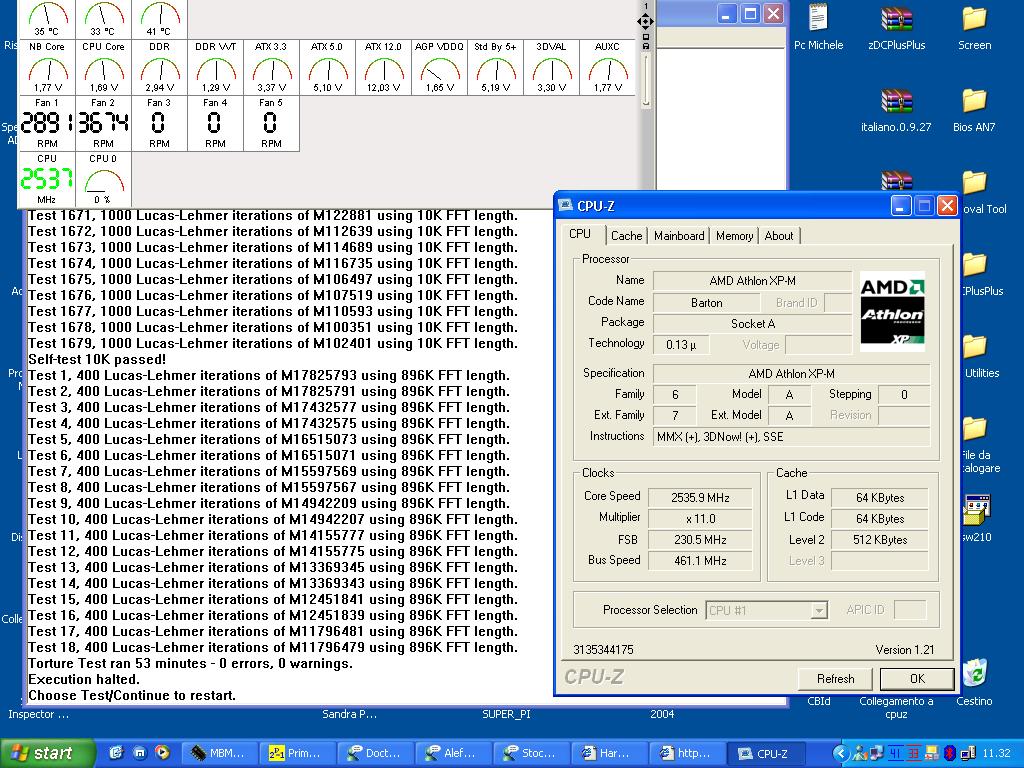Select the Cestino recycle bin icon

(974, 673)
